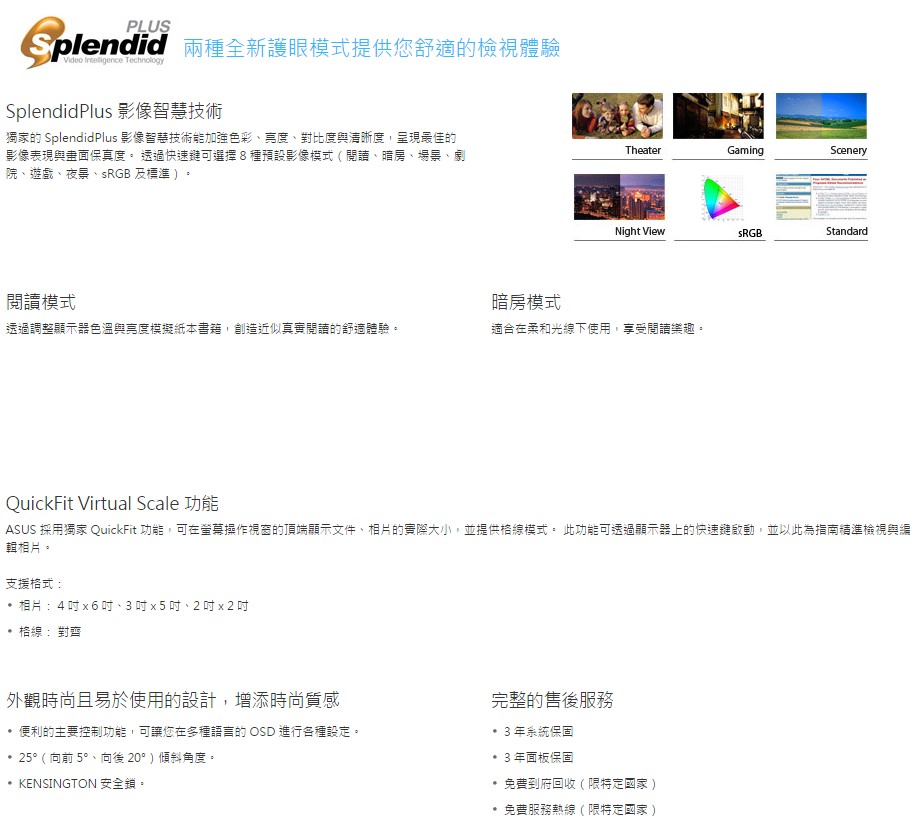Click the 閱讀模式 heading
924x840 pixels.
pyautogui.click(x=41, y=302)
